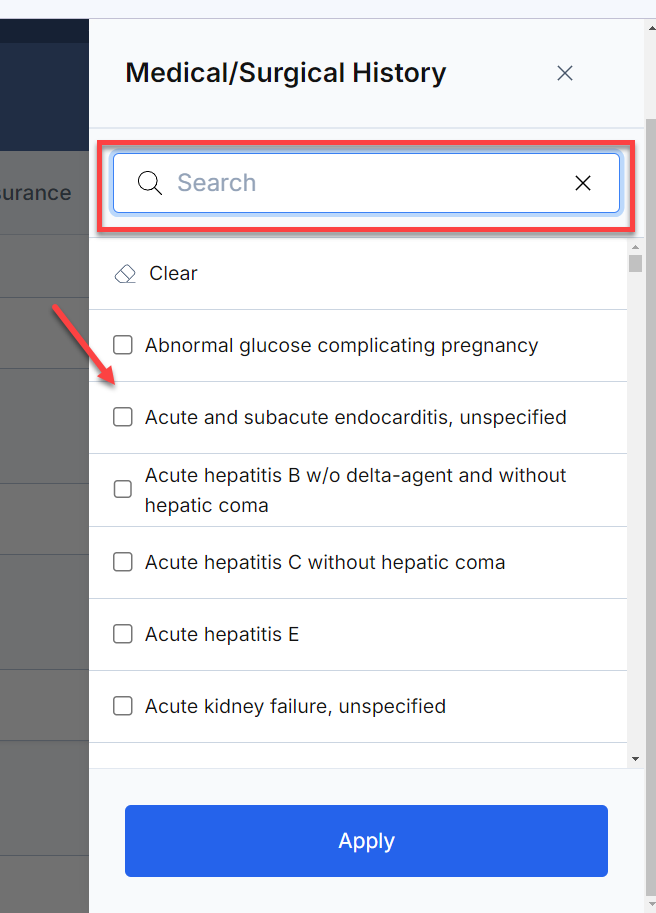Click the Abnormal glucose complicating pregnancy label
This screenshot has width=656, height=913.
pyautogui.click(x=341, y=345)
